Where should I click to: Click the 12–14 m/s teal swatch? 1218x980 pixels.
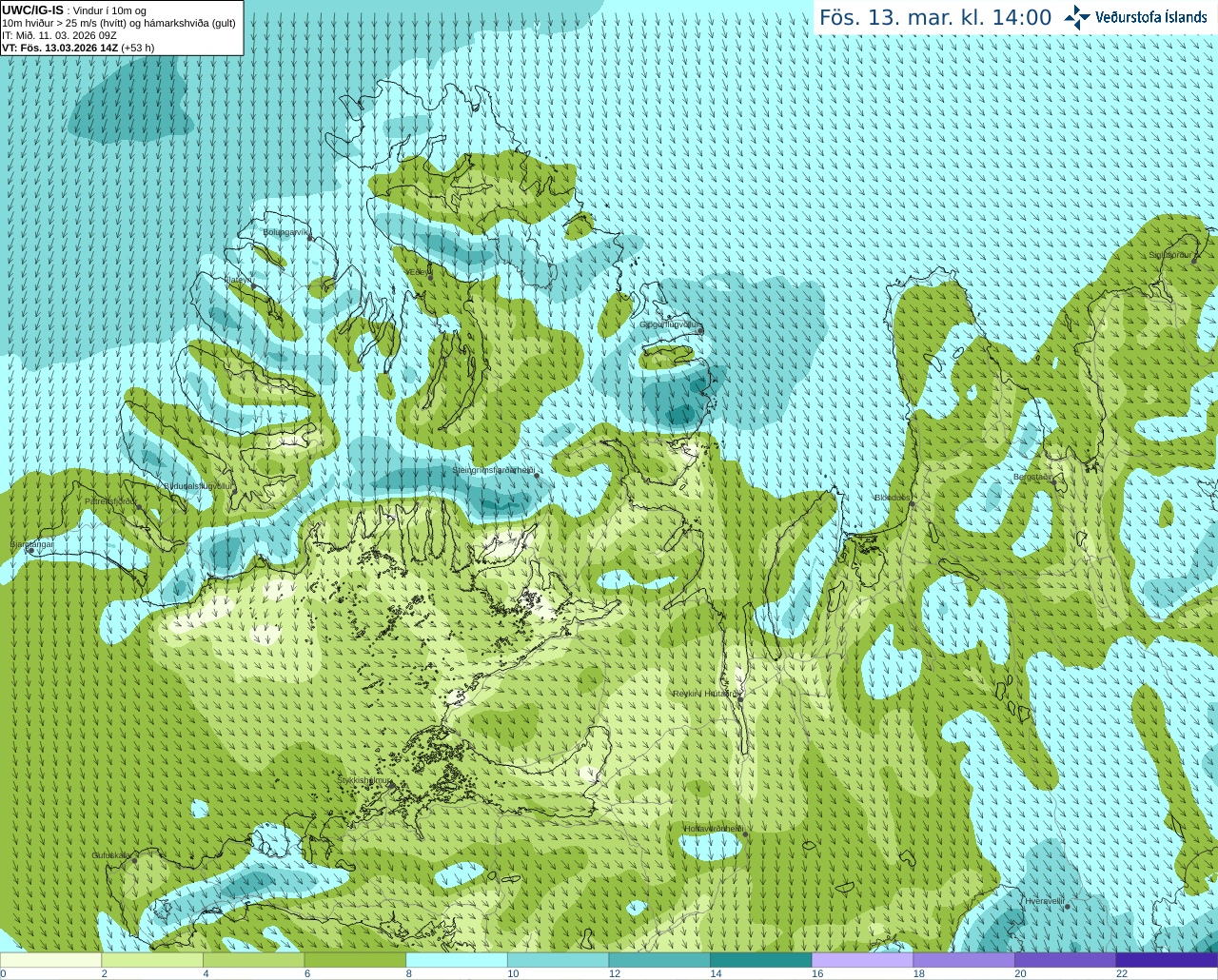(659, 960)
